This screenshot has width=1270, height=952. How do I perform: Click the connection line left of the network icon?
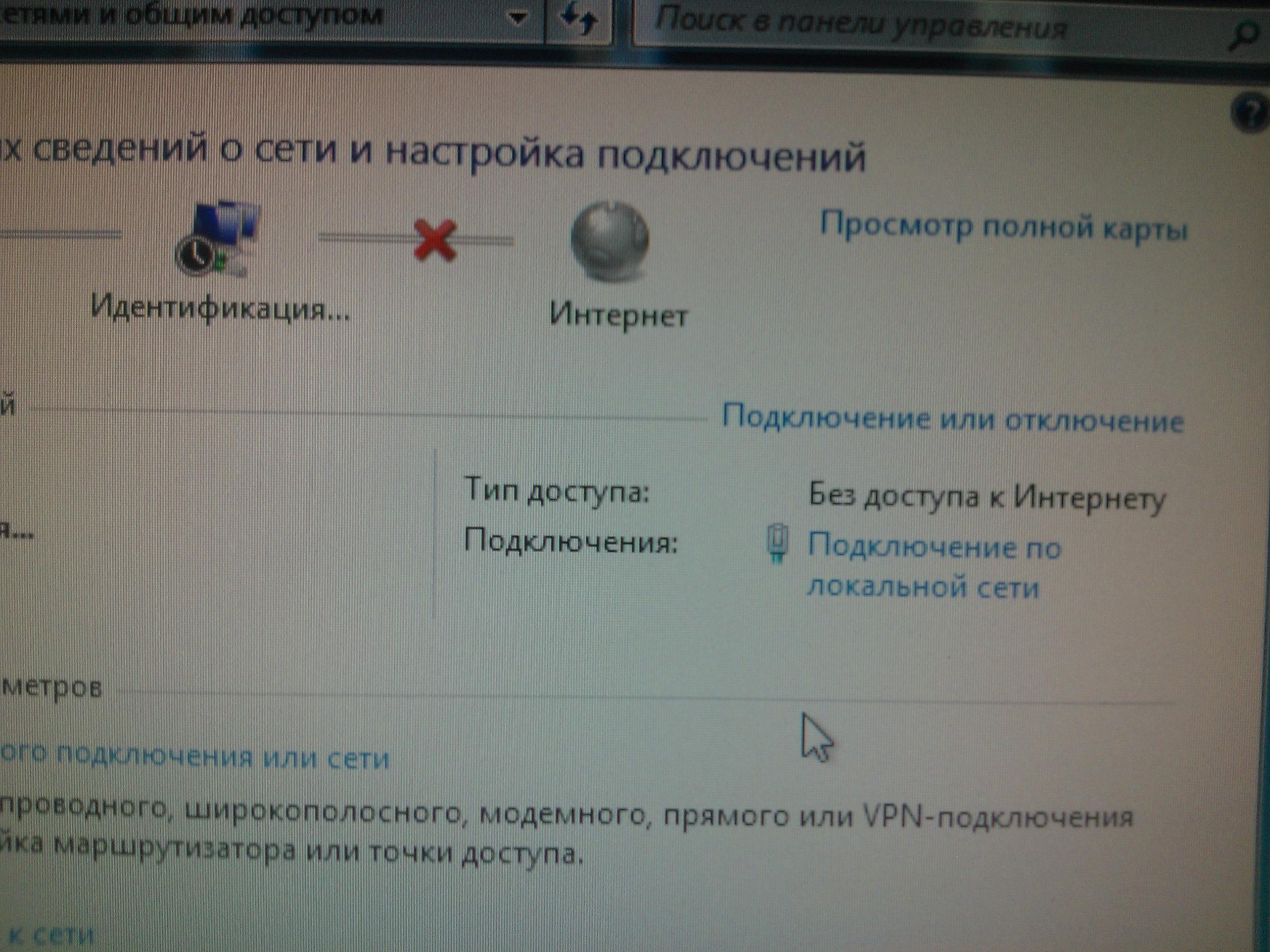(x=60, y=234)
